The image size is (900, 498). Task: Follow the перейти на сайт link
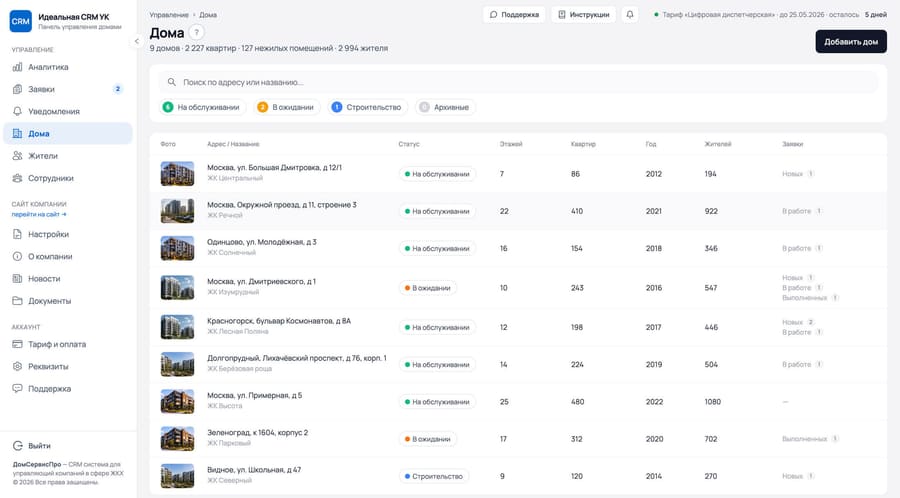click(39, 215)
